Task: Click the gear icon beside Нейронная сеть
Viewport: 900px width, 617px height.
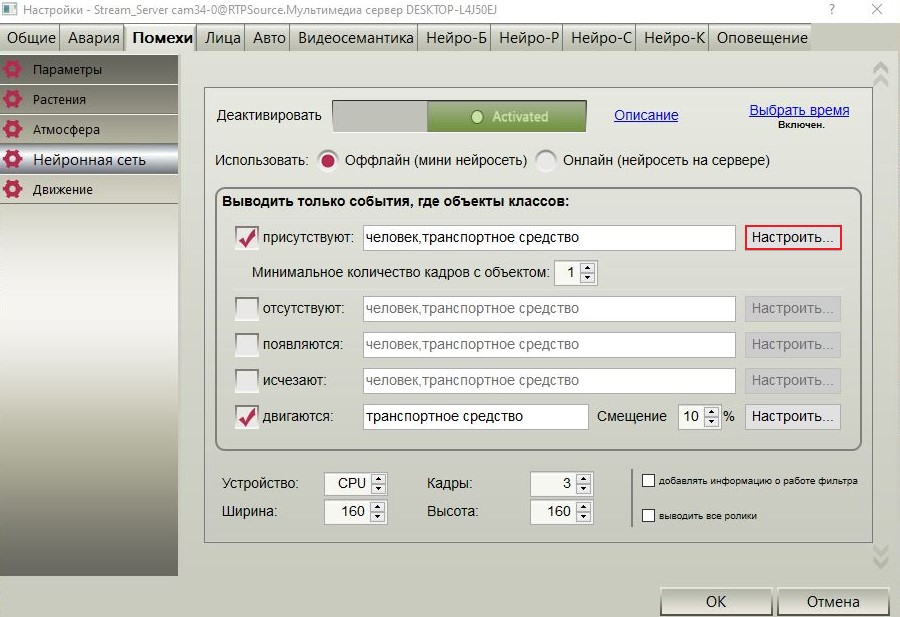Action: [13, 159]
